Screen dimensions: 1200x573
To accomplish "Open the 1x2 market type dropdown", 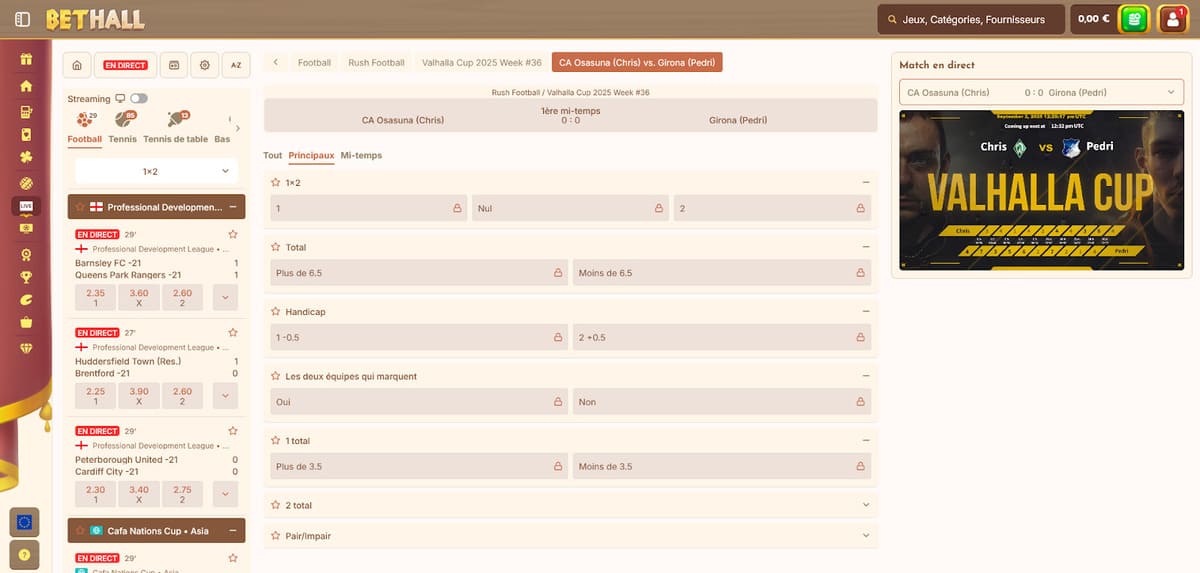I will click(x=156, y=172).
